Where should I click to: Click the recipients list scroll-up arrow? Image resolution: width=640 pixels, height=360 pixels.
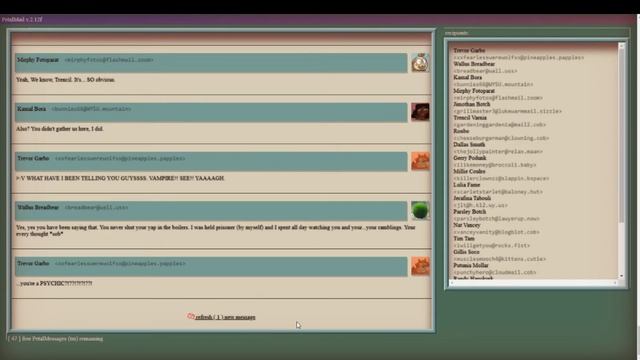coord(622,46)
